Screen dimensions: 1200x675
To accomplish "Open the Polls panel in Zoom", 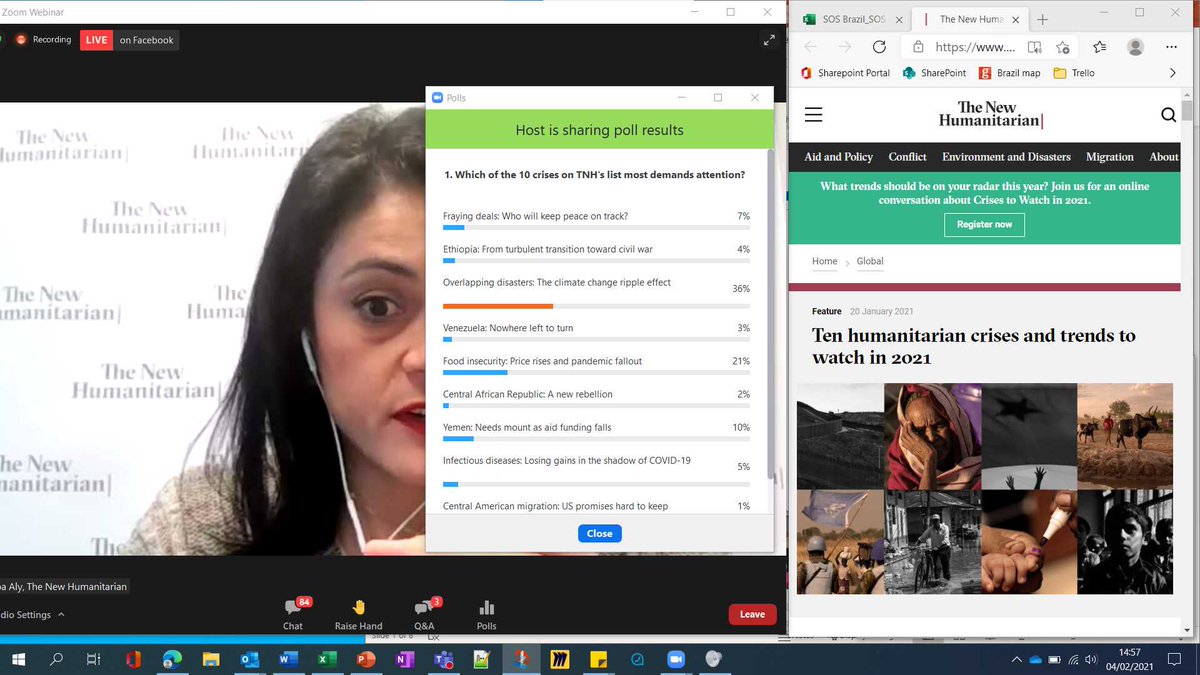I will (x=486, y=614).
